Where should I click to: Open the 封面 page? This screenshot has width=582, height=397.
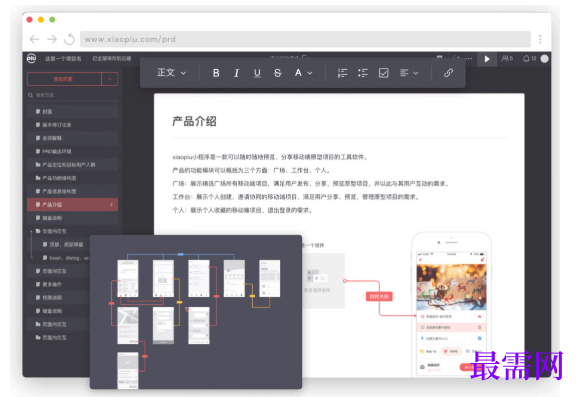click(x=72, y=111)
